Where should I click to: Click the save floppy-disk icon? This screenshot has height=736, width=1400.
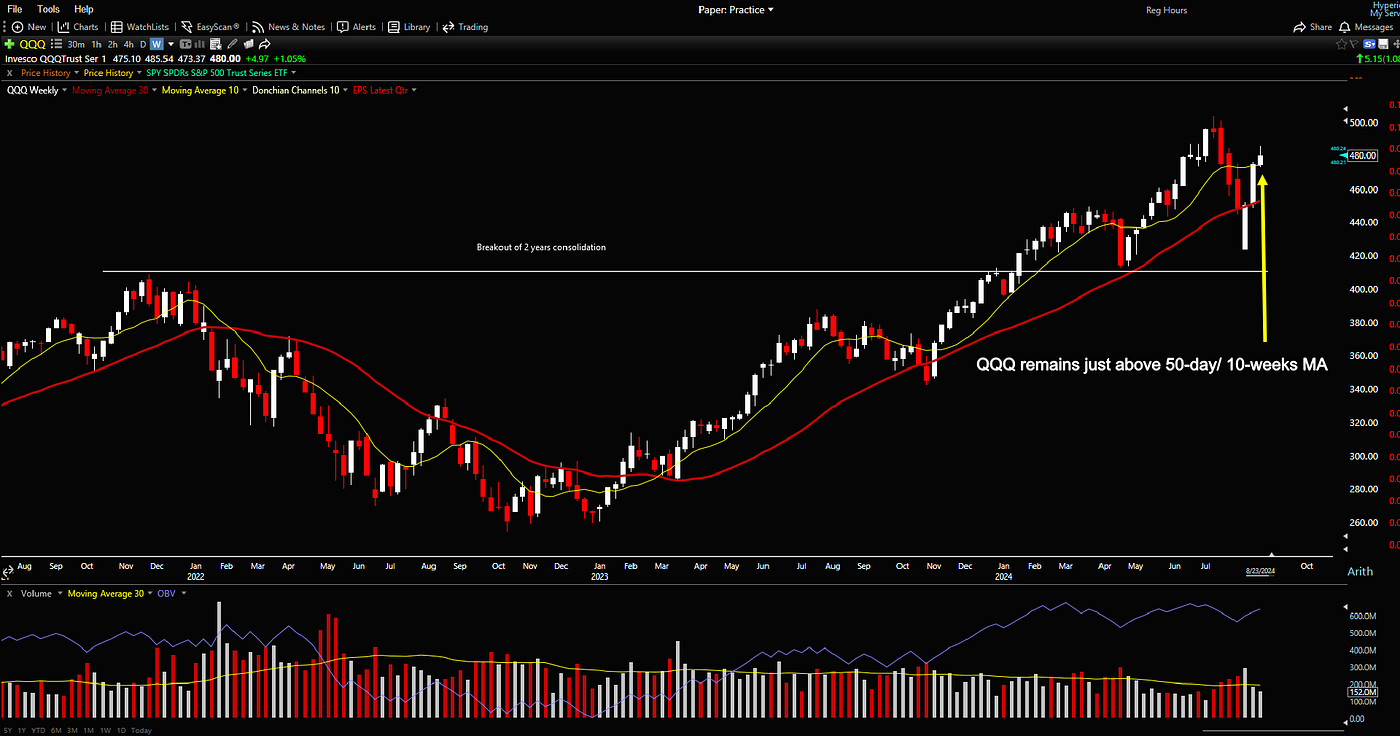point(1383,44)
